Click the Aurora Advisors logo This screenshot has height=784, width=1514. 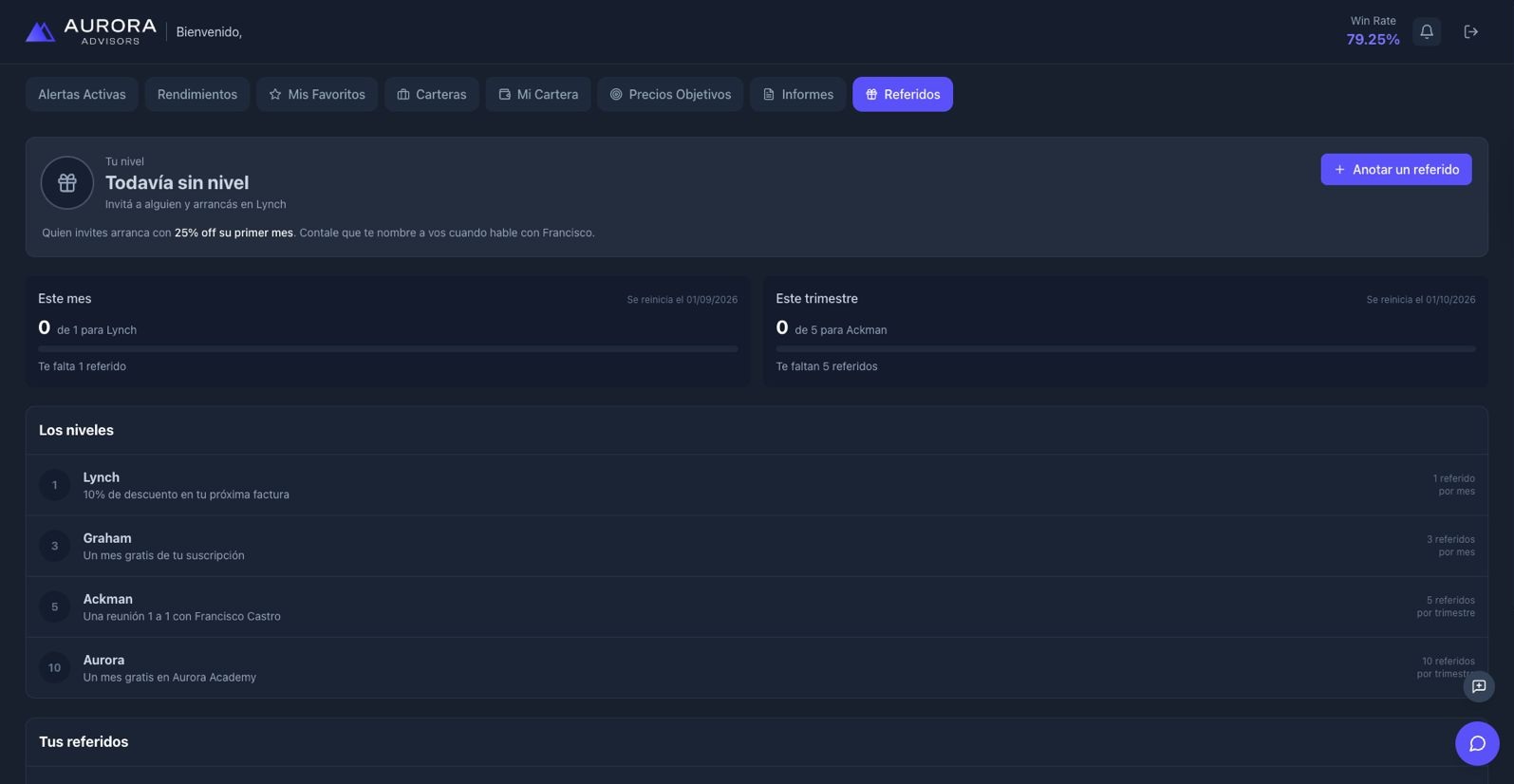coord(90,31)
